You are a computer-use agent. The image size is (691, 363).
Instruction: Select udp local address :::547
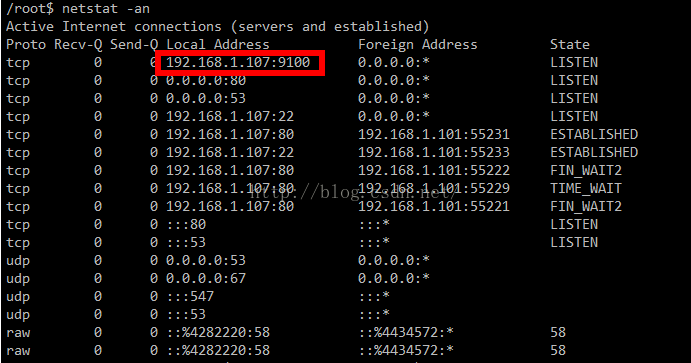click(191, 297)
